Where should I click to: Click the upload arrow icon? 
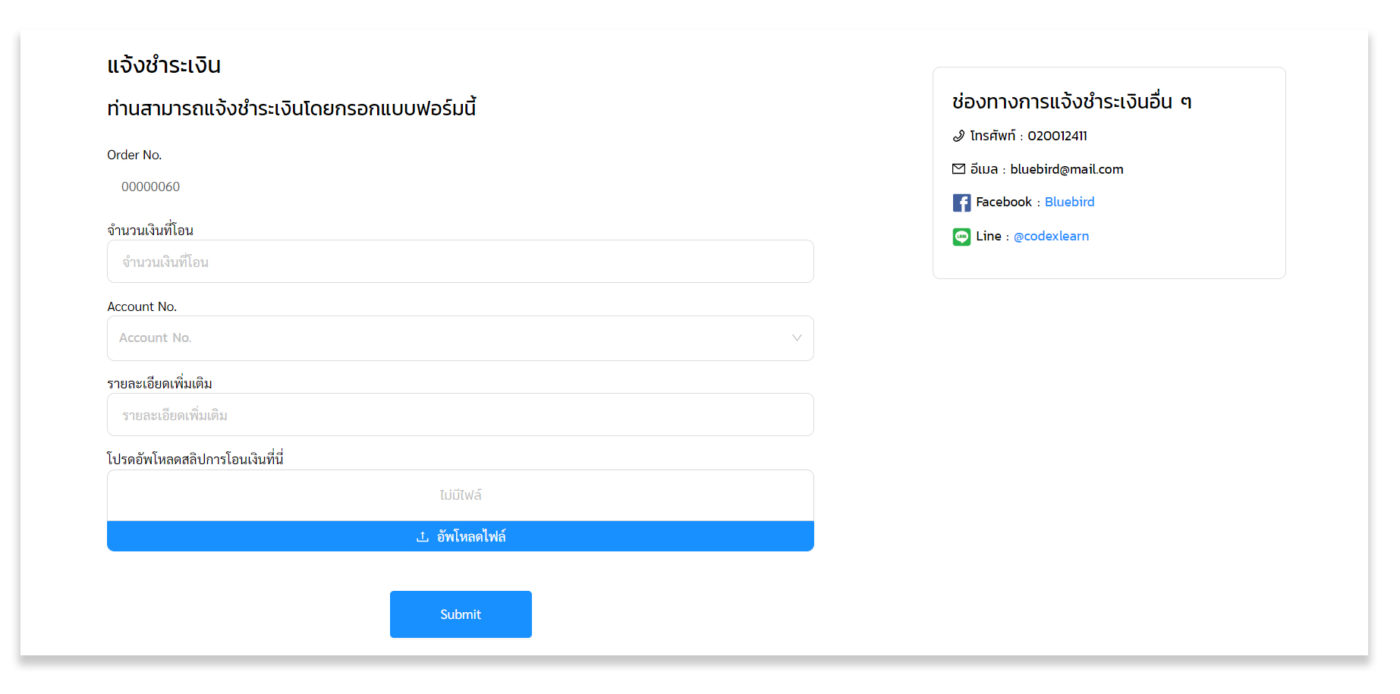pos(422,537)
